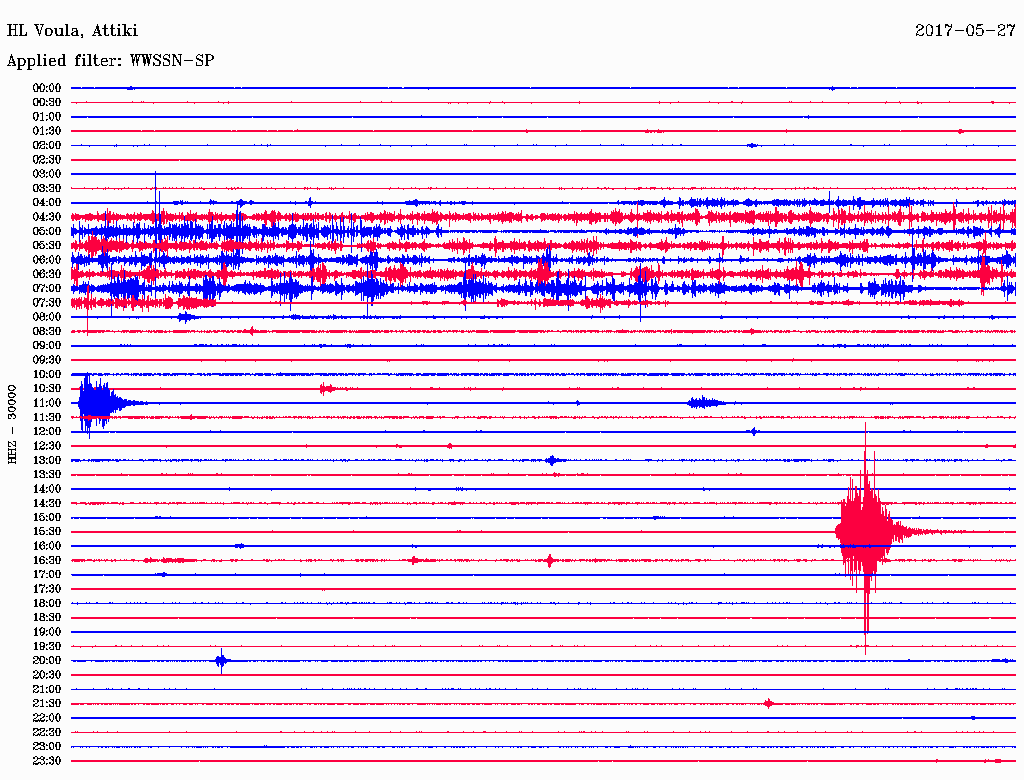Click the 06:00 time label
The image size is (1024, 780).
[x=47, y=259]
